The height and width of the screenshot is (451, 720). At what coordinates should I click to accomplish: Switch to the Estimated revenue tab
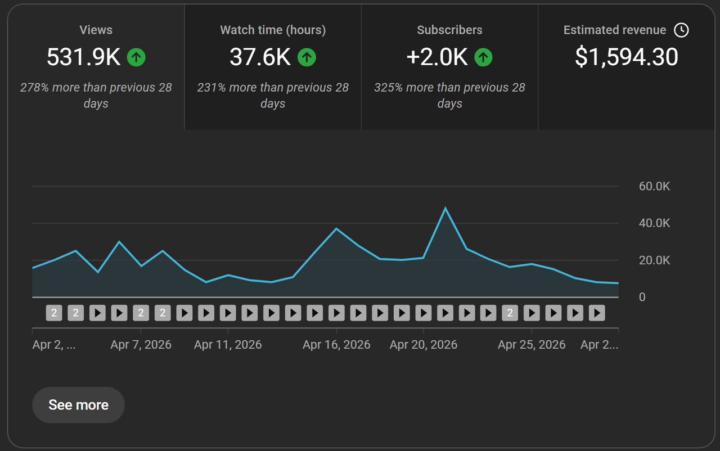tap(626, 67)
